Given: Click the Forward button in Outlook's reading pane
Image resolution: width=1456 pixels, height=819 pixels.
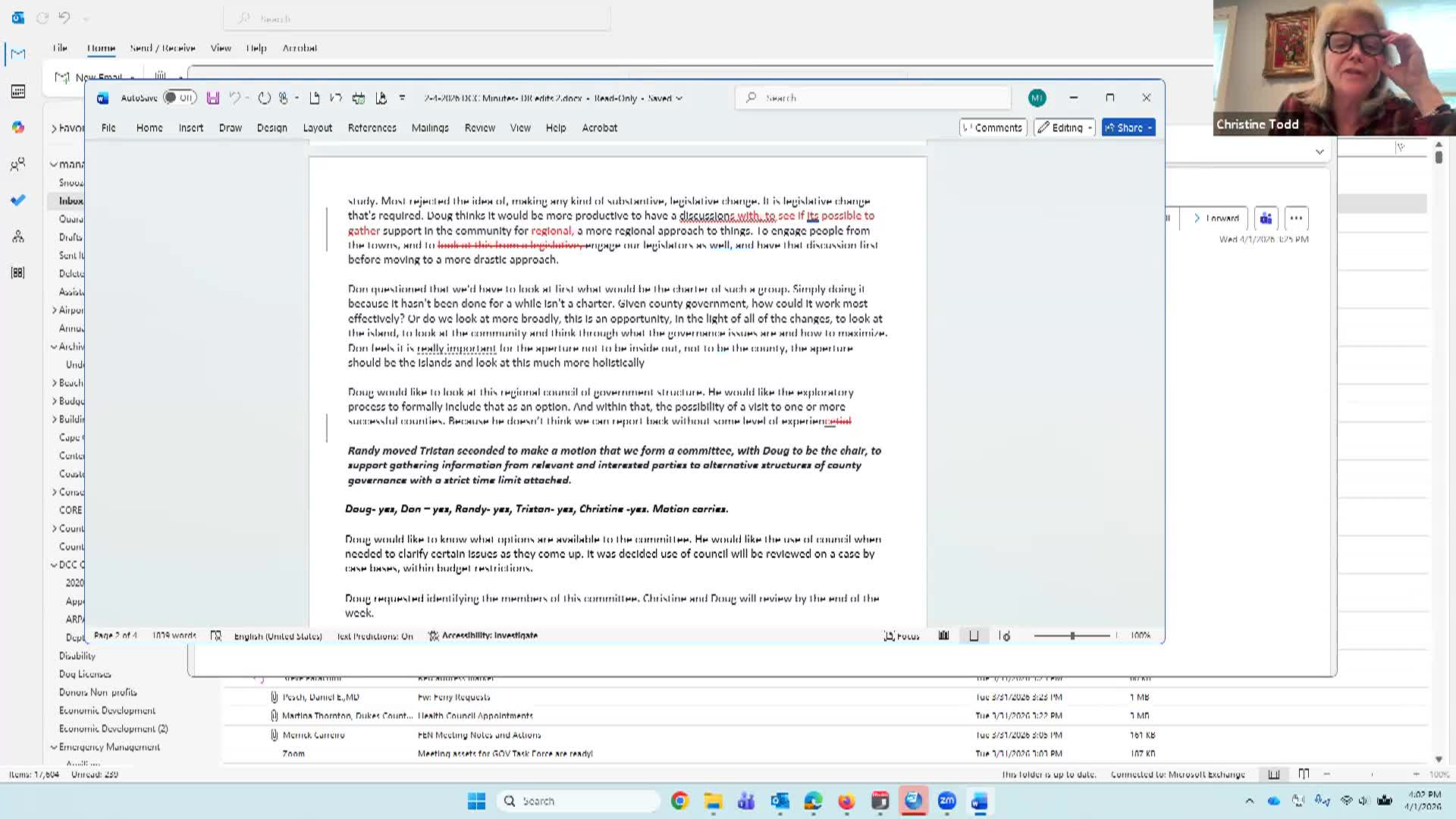Looking at the screenshot, I should coord(1216,218).
